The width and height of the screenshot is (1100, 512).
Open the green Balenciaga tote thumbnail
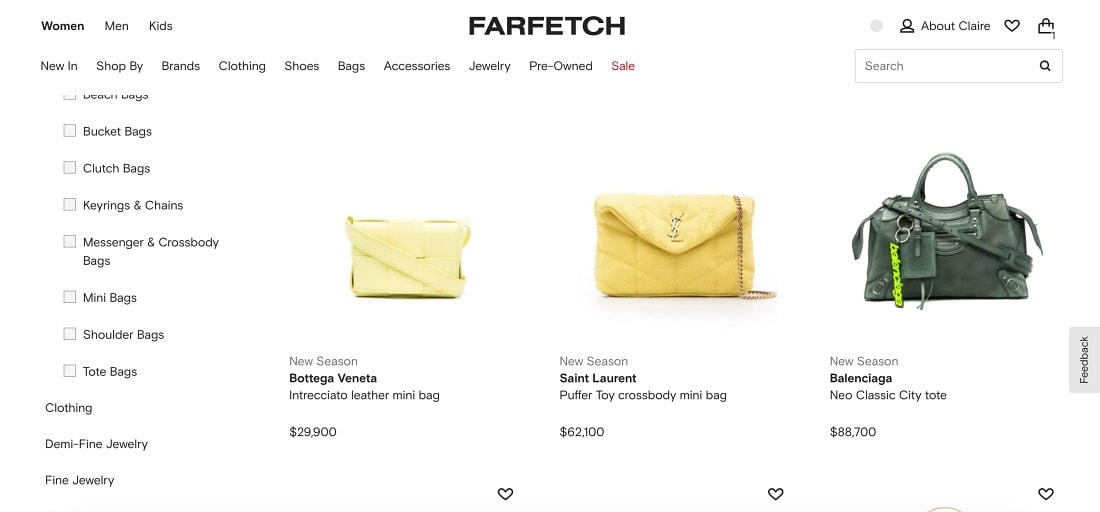[946, 231]
